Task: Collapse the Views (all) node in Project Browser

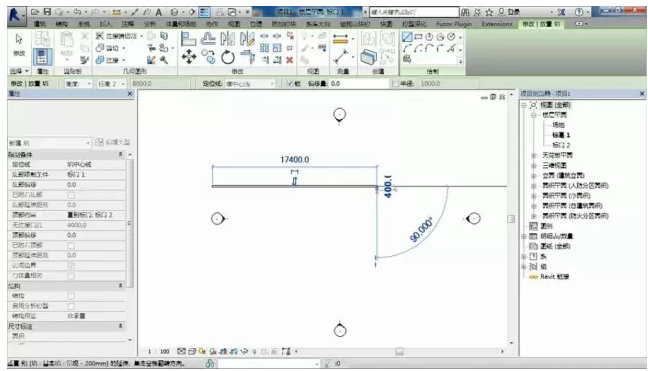Action: click(x=524, y=105)
